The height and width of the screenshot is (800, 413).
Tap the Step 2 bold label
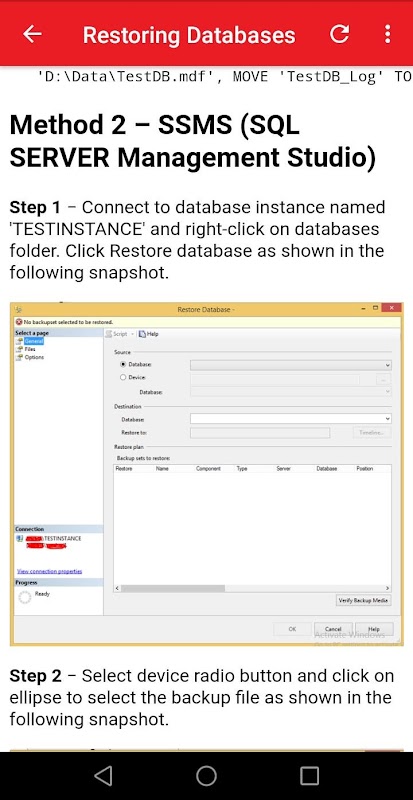coord(35,676)
